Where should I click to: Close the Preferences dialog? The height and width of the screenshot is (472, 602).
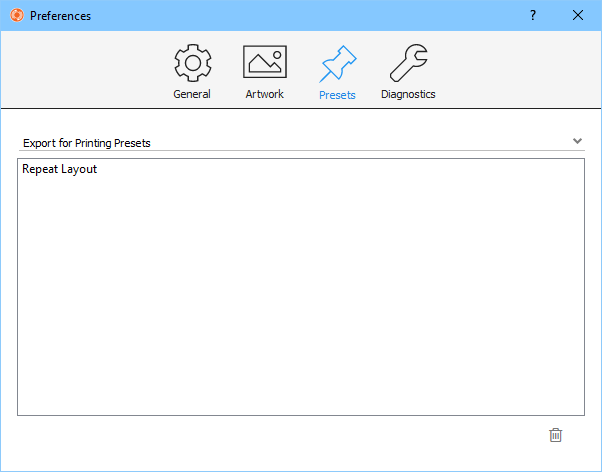(577, 15)
